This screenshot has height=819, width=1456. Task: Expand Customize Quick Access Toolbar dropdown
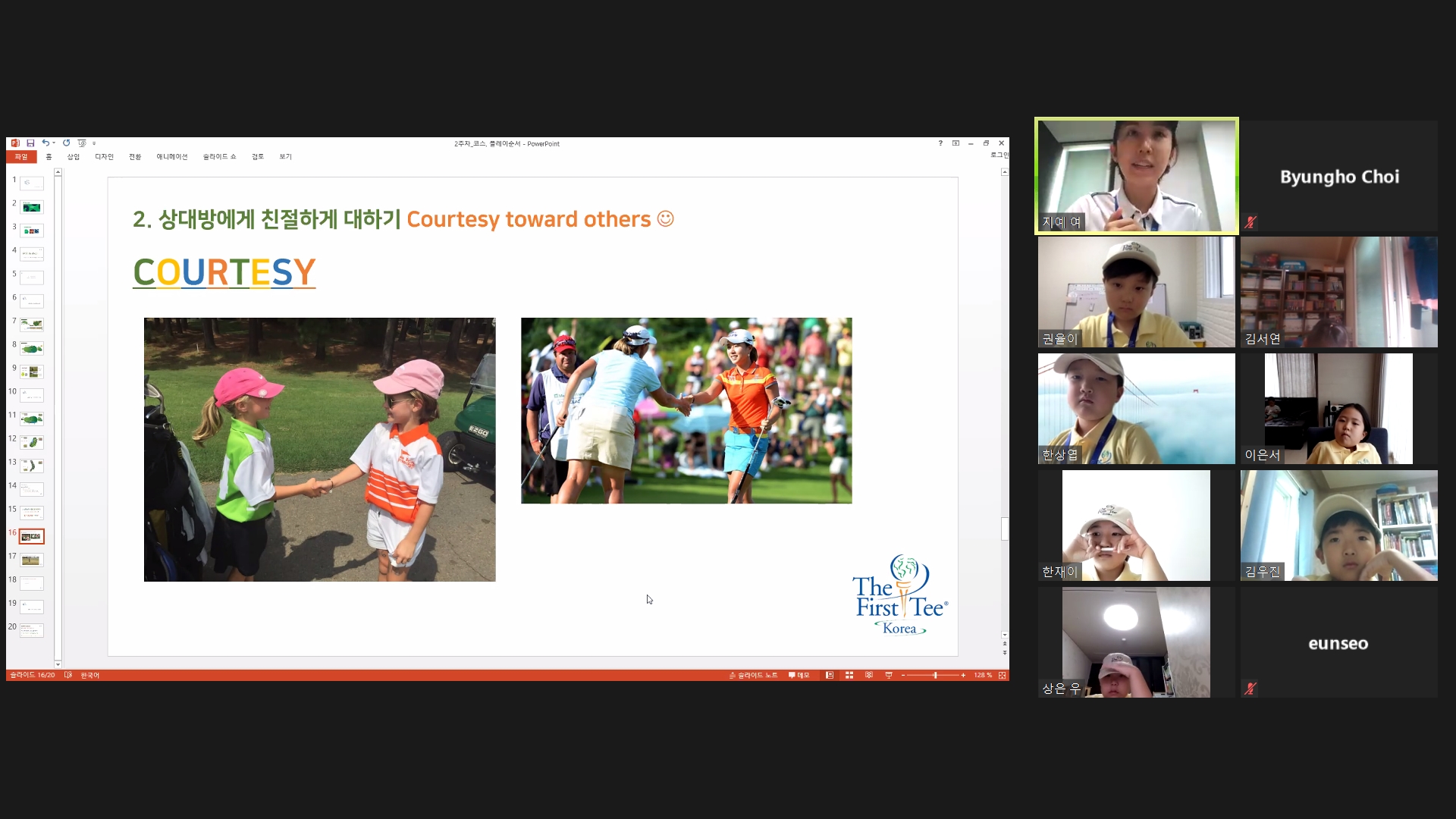click(94, 143)
